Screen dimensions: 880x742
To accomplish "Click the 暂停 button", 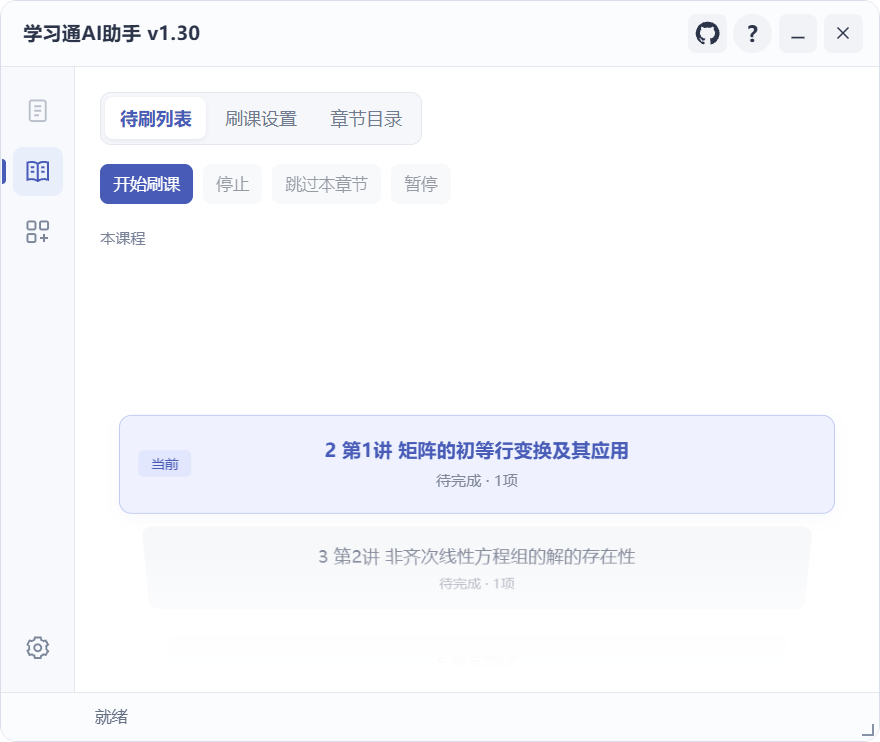I will 421,184.
